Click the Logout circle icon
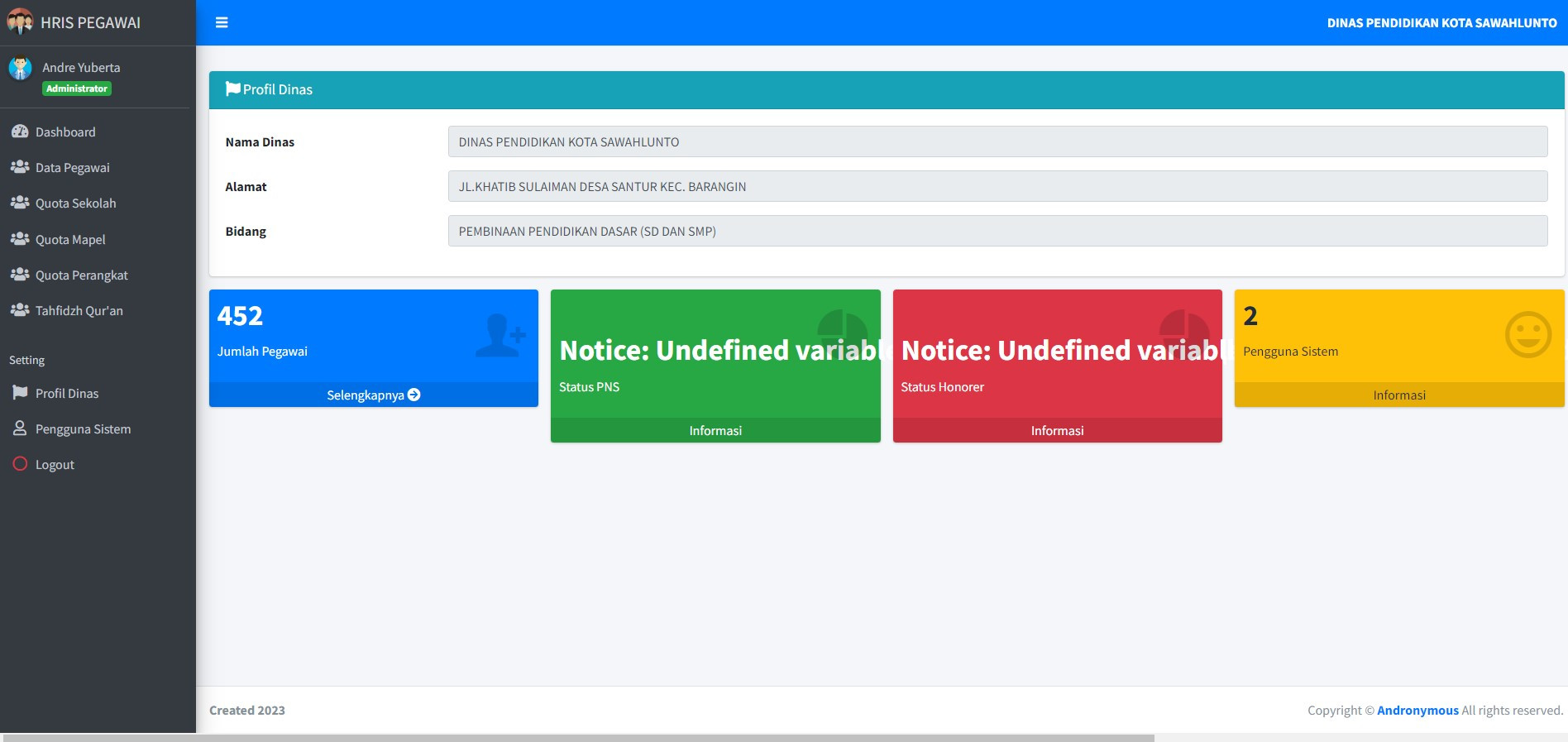The height and width of the screenshot is (742, 1568). [20, 464]
